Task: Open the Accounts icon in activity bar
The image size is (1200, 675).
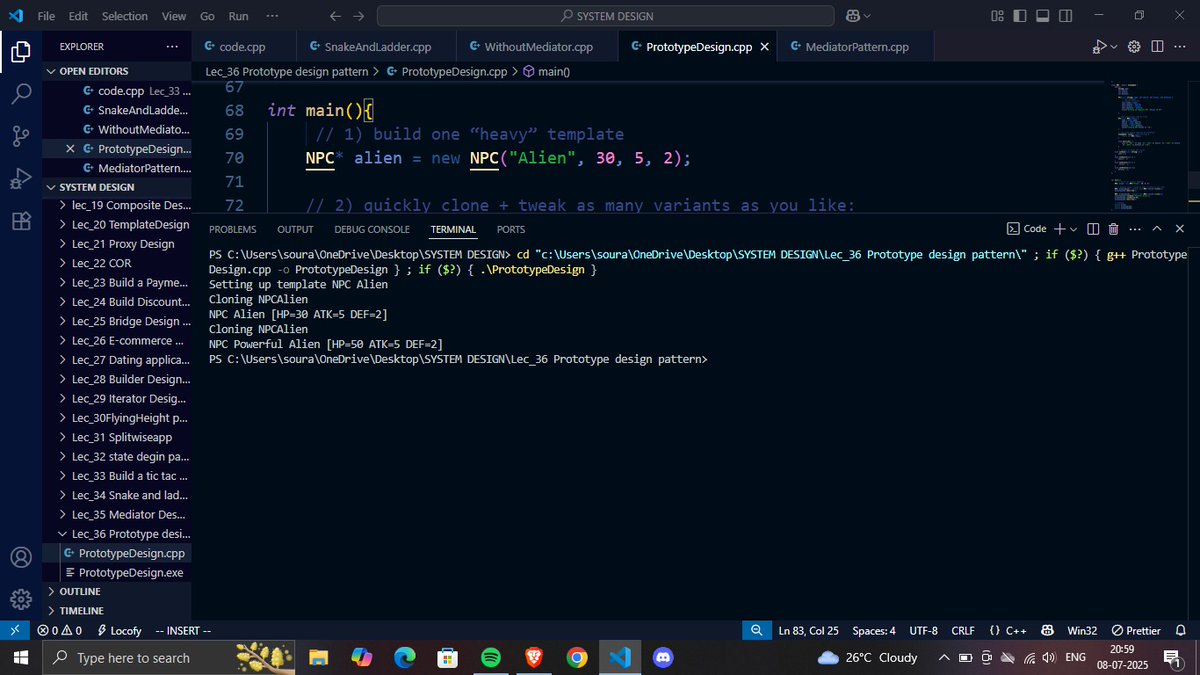Action: (20, 557)
